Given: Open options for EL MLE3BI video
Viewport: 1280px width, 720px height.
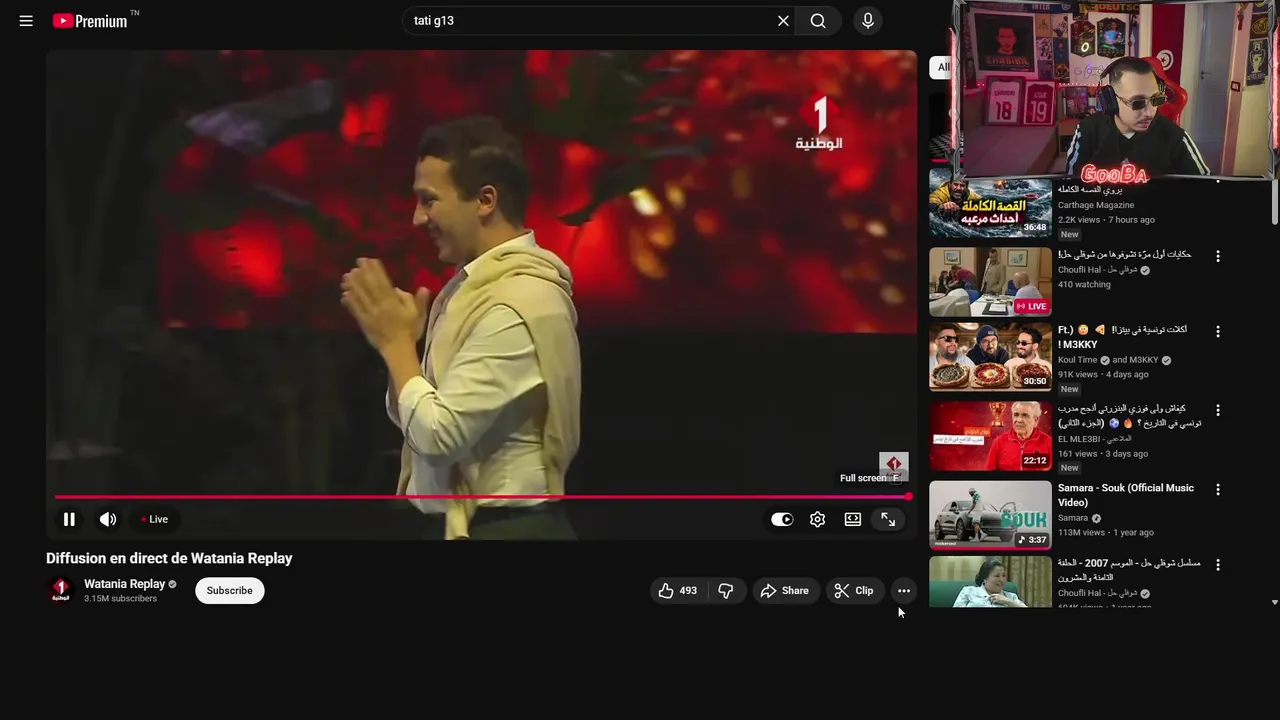Looking at the screenshot, I should [x=1218, y=410].
